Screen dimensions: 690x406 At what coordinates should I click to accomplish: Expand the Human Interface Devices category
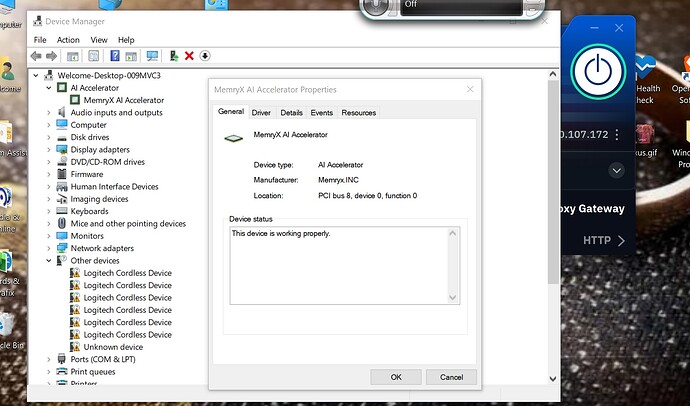[49, 187]
